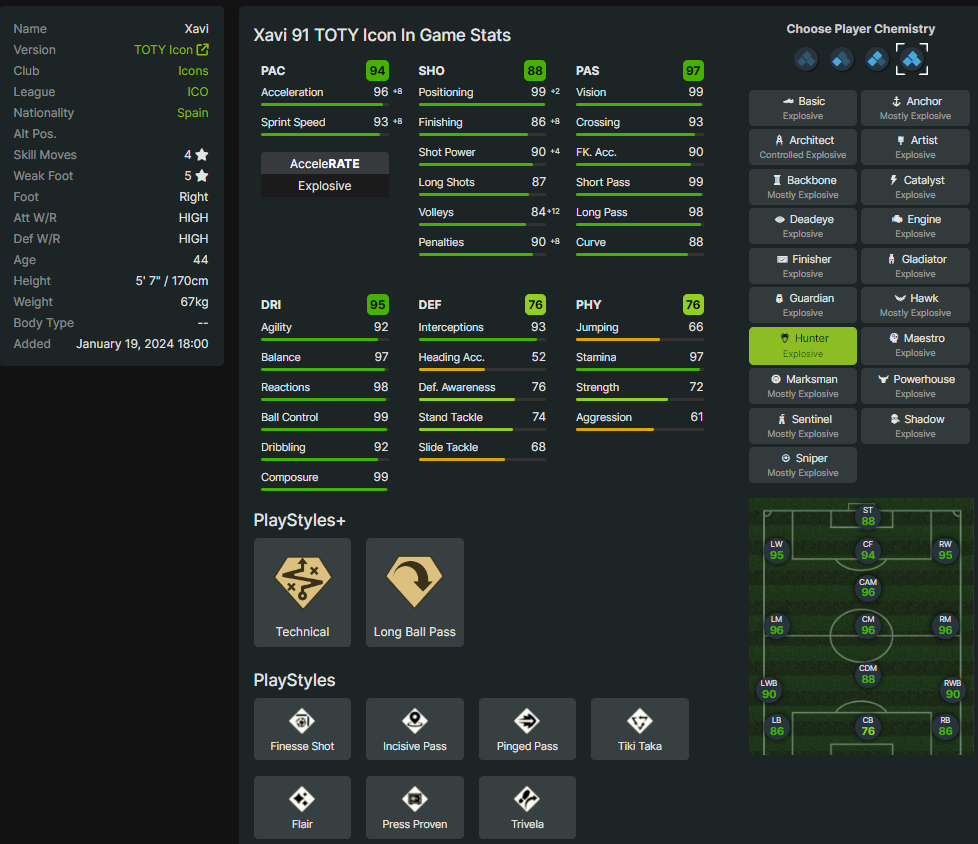Select the LW 95 position marker
Screen dimensions: 978x844
click(777, 550)
